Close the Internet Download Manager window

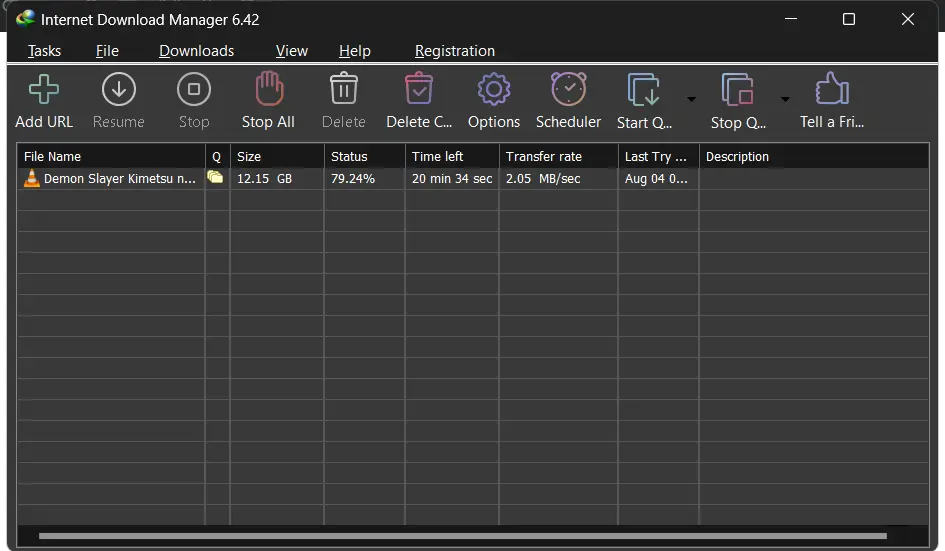pyautogui.click(x=908, y=19)
